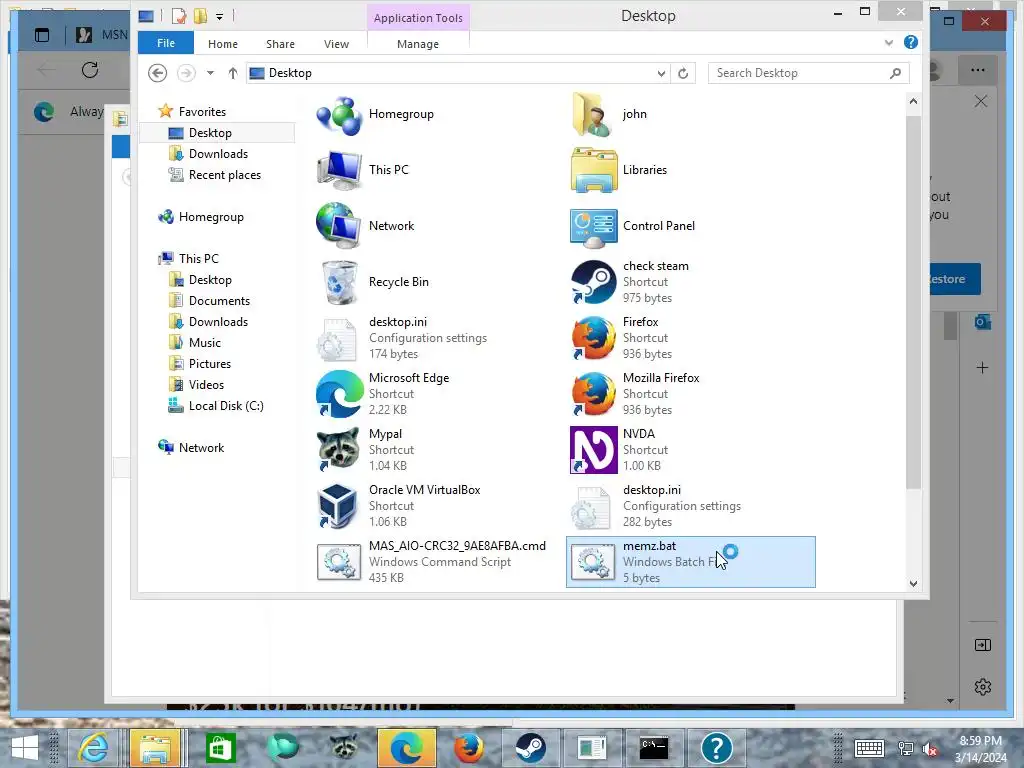Select the Microsoft Edge shortcut
This screenshot has height=768, width=1024.
[x=383, y=394]
